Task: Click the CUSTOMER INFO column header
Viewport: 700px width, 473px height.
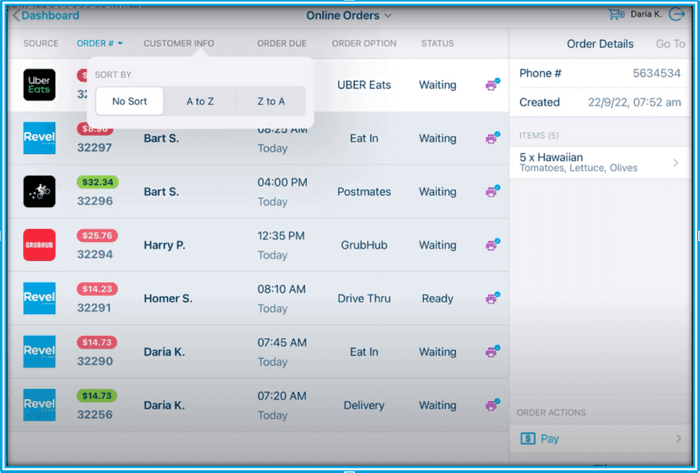Action: [179, 43]
